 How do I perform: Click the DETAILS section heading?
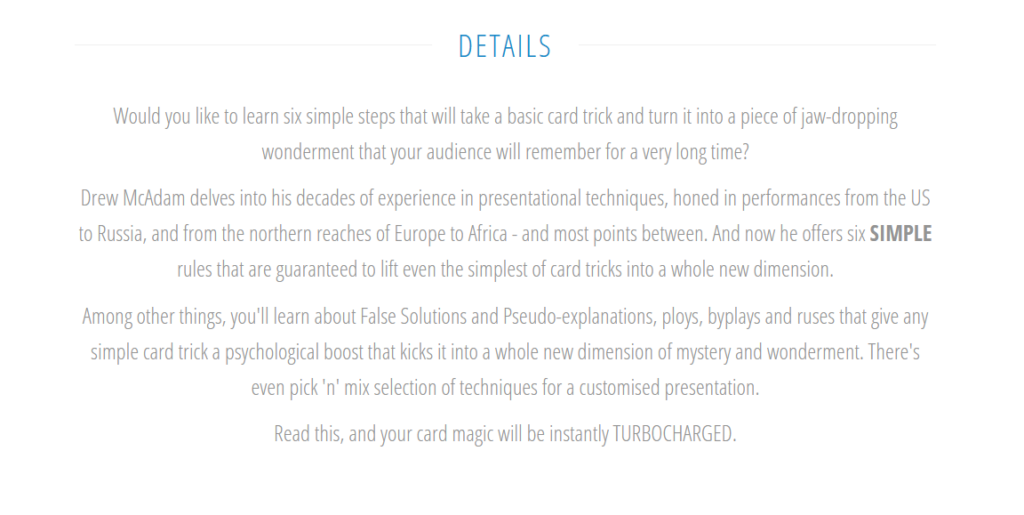[505, 46]
